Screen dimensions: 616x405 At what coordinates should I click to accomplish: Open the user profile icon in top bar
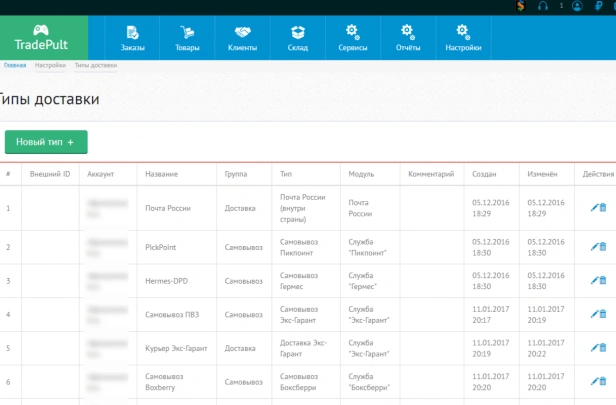pos(577,6)
